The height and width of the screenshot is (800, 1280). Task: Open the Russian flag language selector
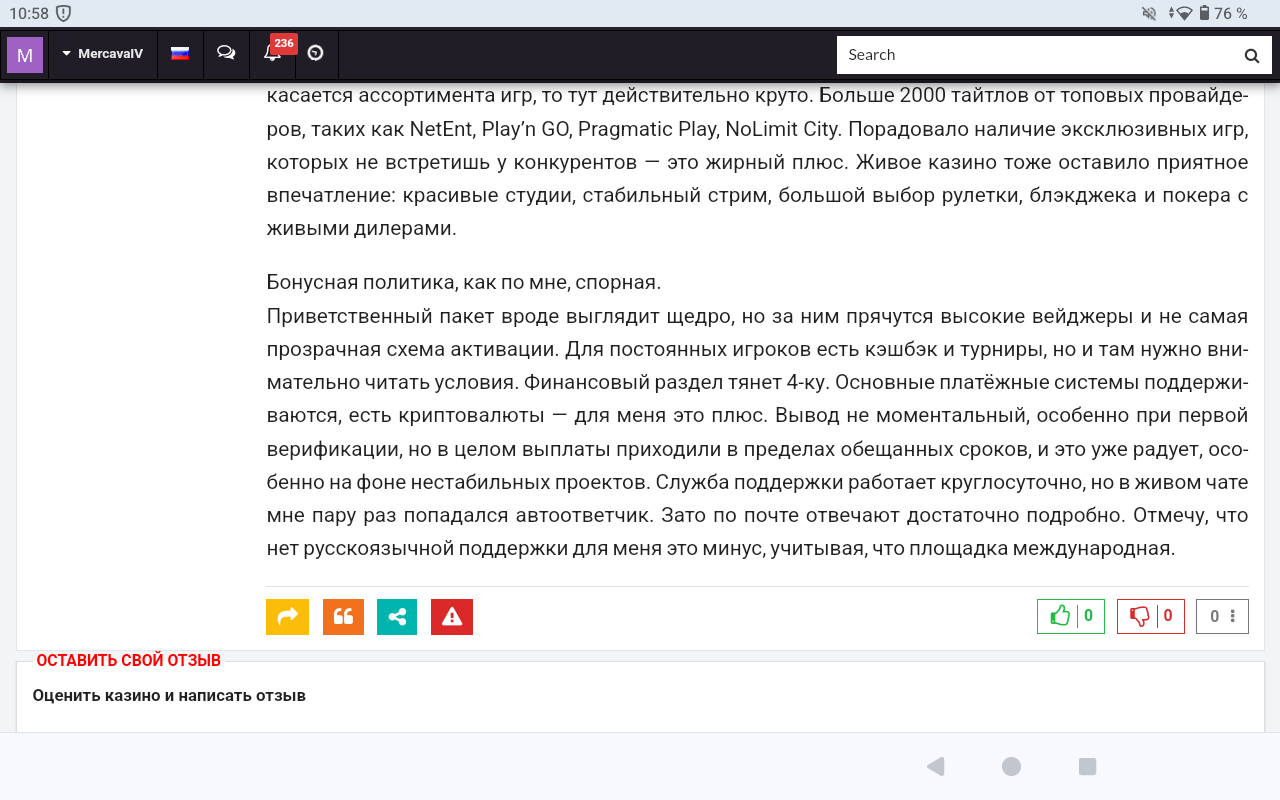click(x=180, y=54)
